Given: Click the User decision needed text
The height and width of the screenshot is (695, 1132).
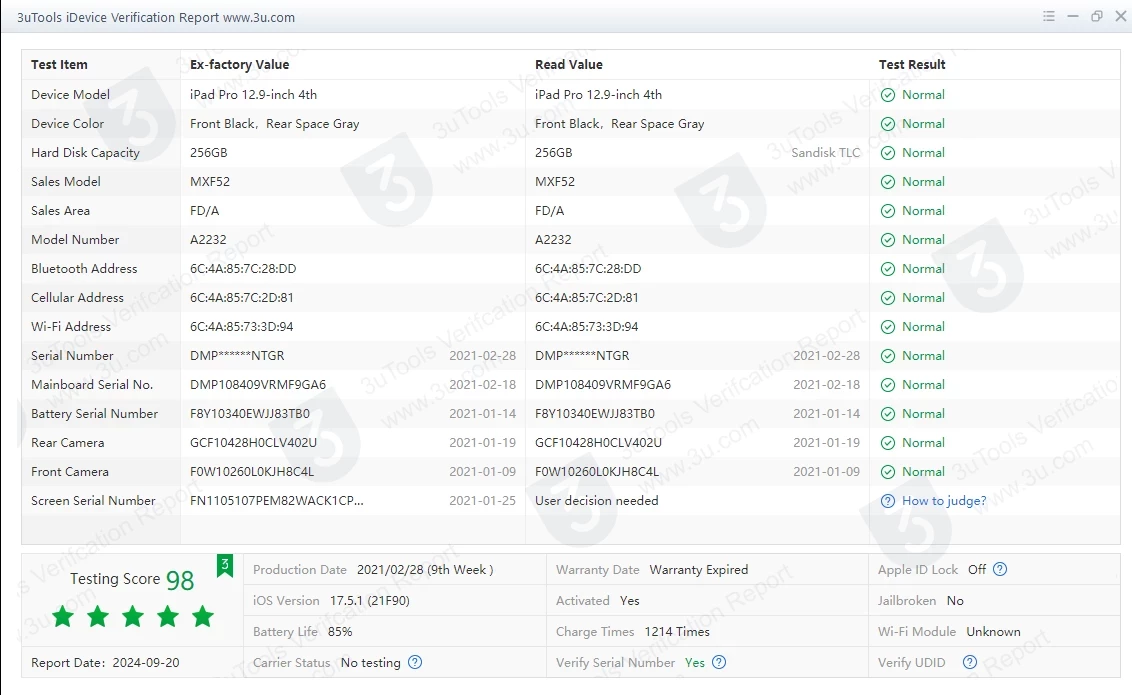Looking at the screenshot, I should point(596,500).
